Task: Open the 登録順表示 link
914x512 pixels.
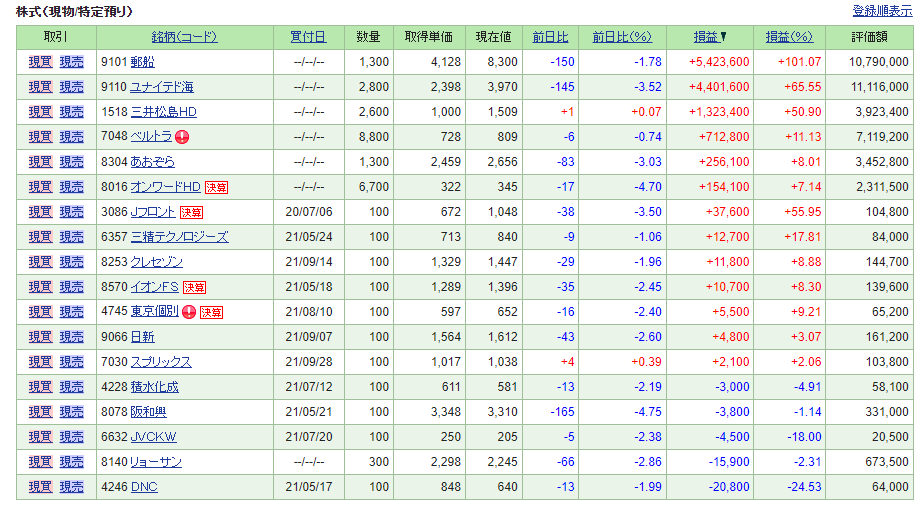Action: point(883,10)
